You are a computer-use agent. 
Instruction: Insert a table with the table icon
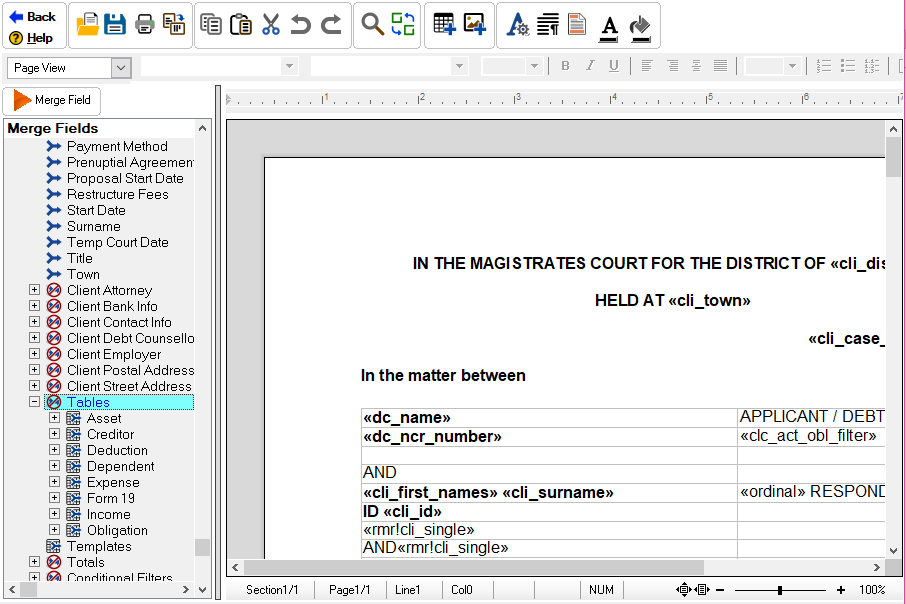click(443, 22)
